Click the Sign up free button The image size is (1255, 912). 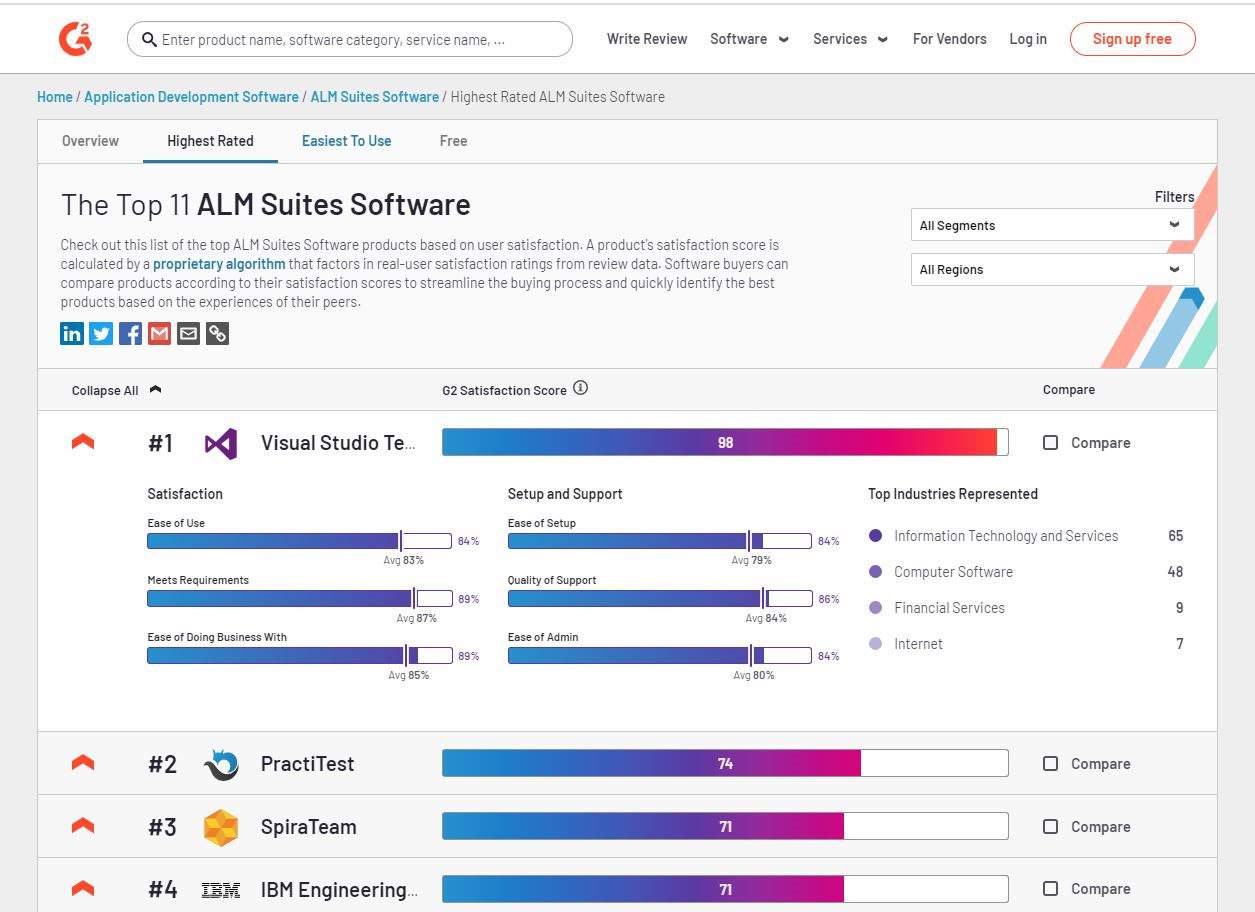point(1132,39)
